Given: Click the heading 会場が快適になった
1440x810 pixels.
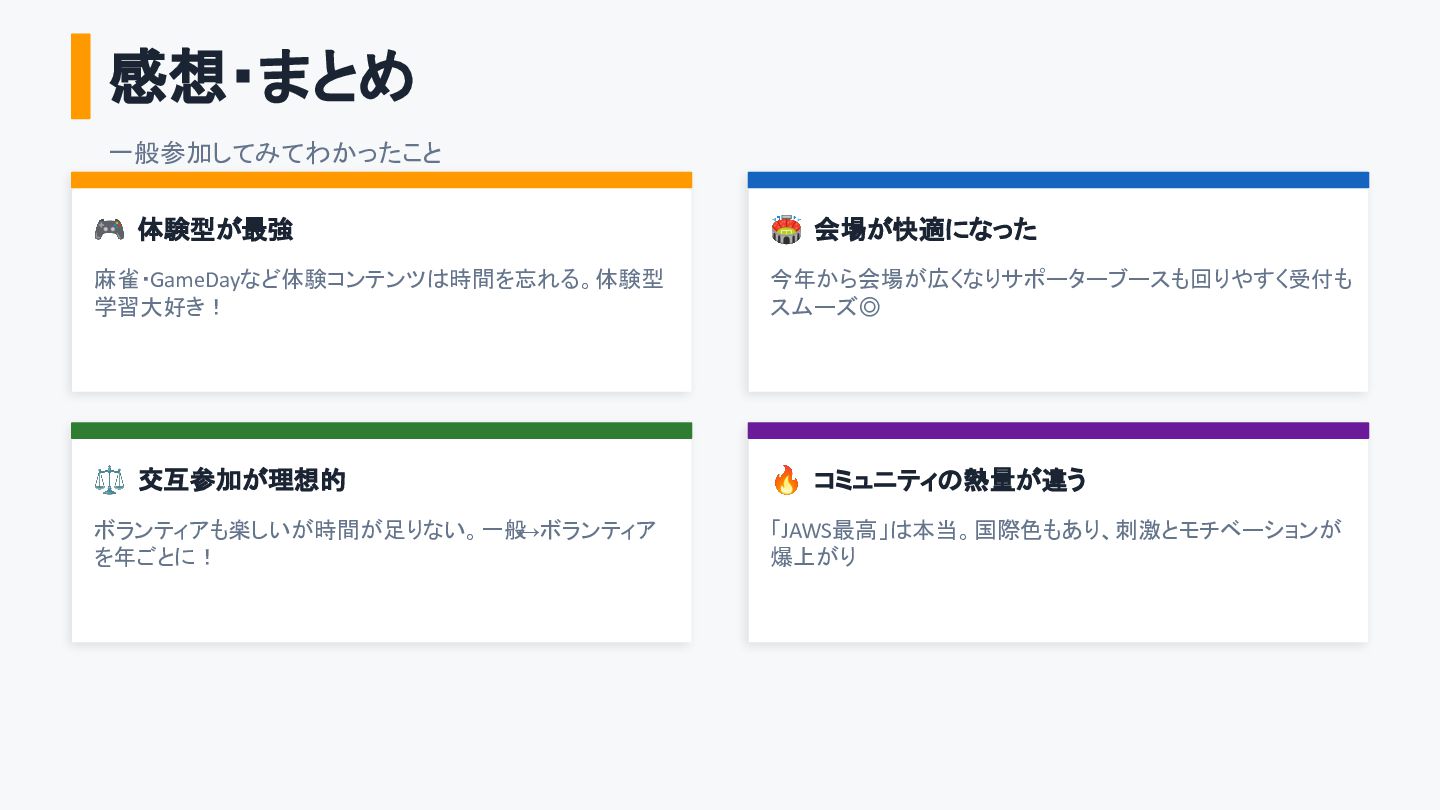Looking at the screenshot, I should click(x=925, y=230).
